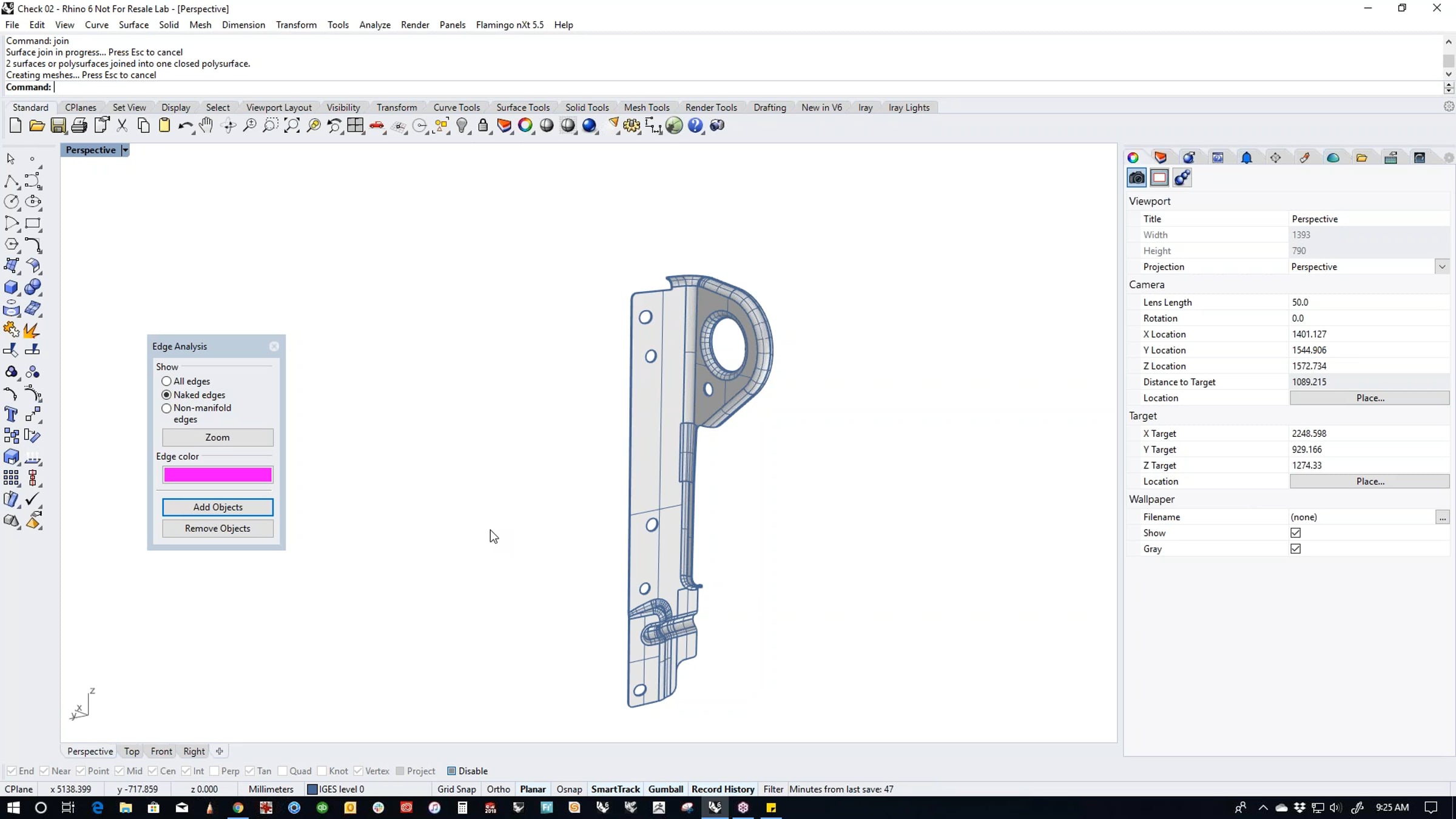Click the Print icon in Standard toolbar

[79, 126]
